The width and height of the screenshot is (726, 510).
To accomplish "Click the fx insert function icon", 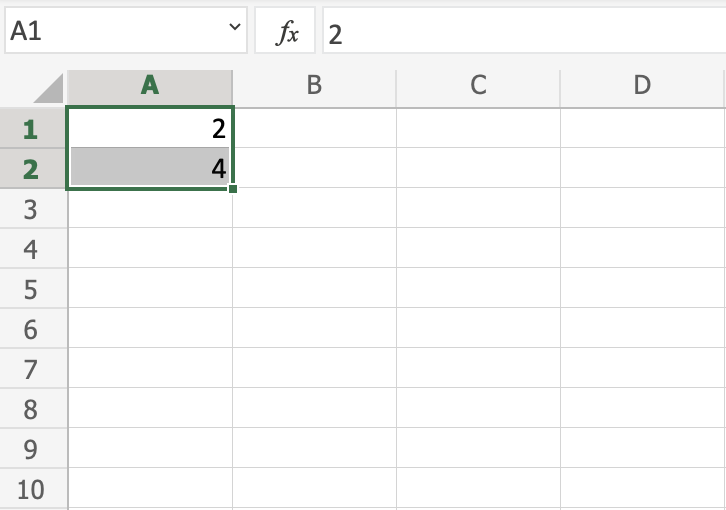I will (x=287, y=33).
